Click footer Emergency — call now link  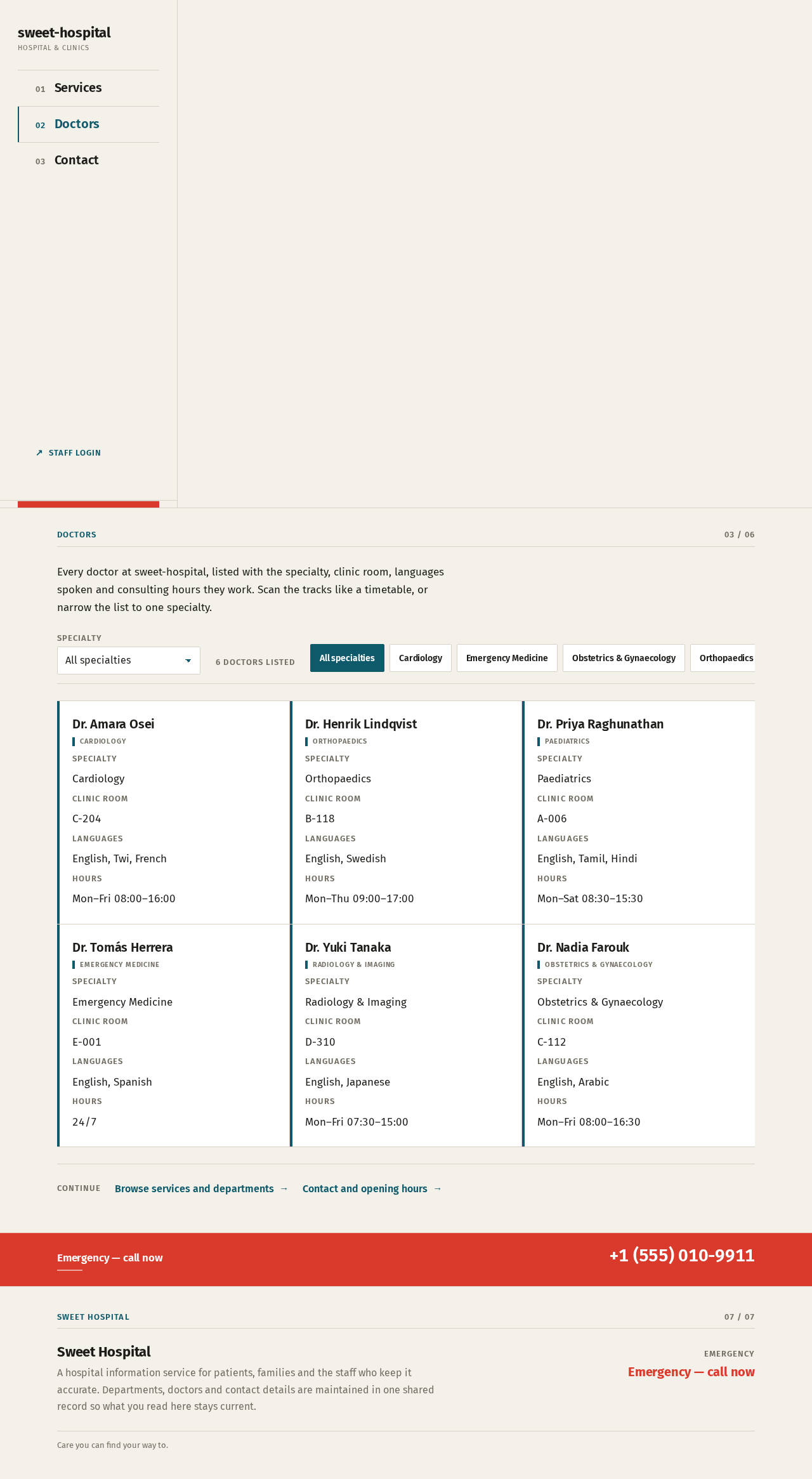[x=691, y=1372]
